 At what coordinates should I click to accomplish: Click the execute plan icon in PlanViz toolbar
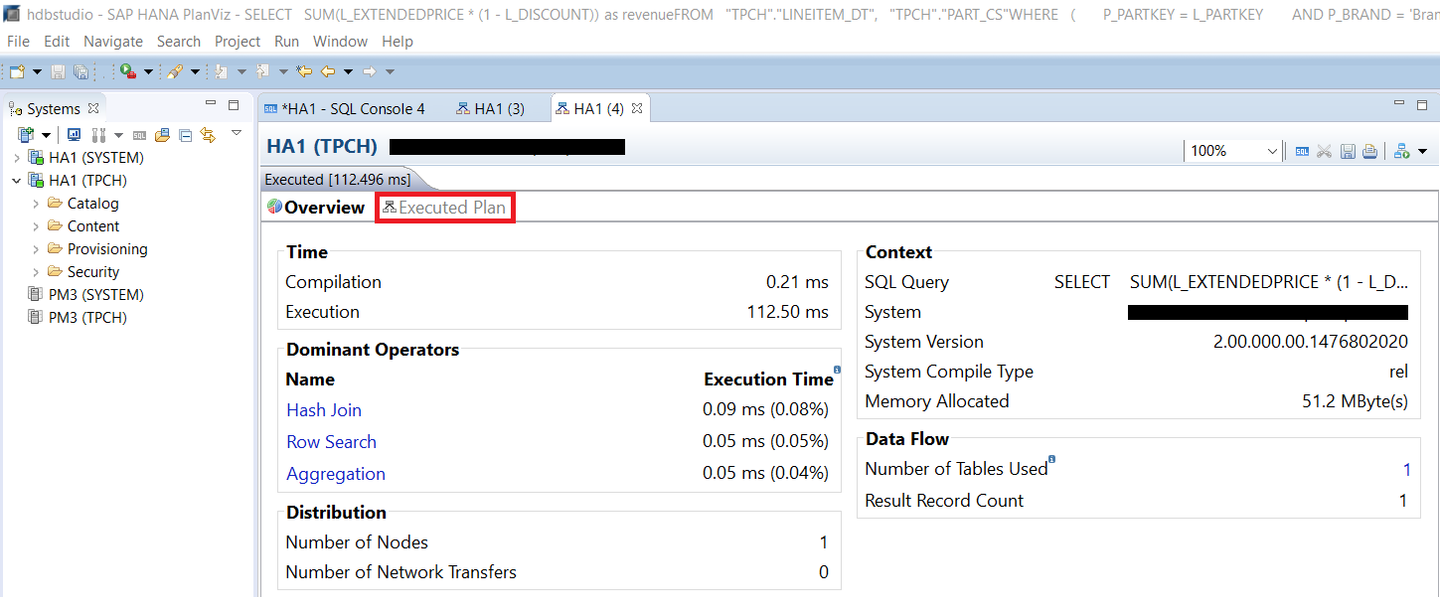click(x=1402, y=151)
